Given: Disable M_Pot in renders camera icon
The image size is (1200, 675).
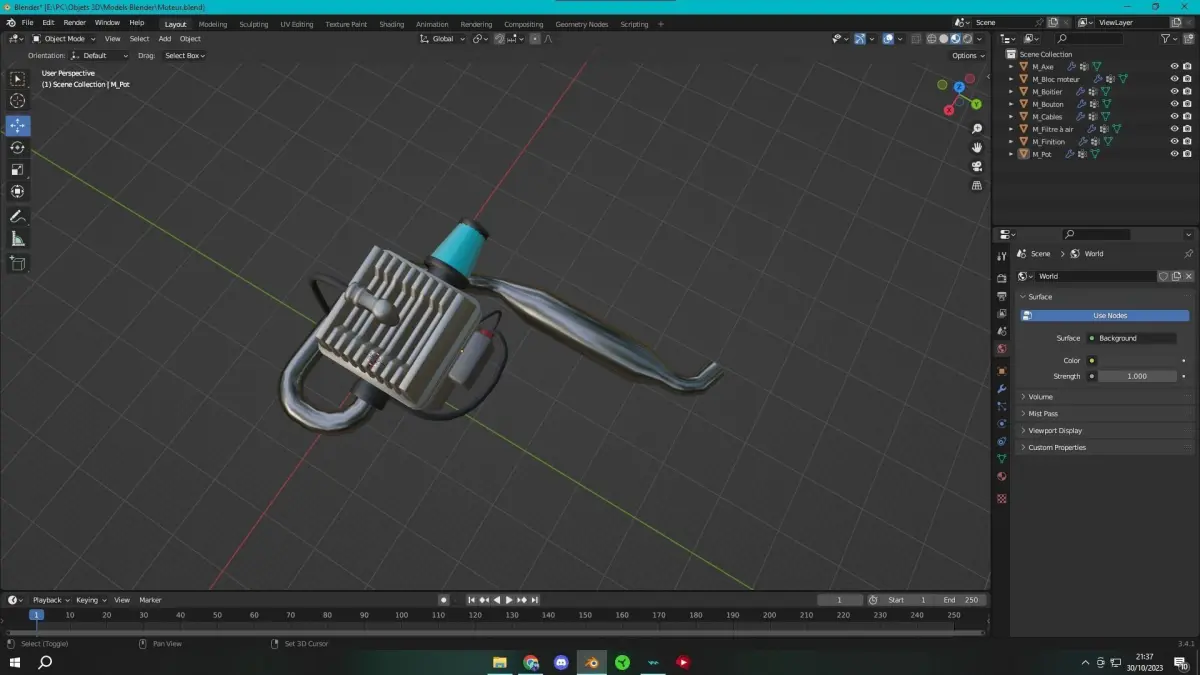Looking at the screenshot, I should 1187,154.
